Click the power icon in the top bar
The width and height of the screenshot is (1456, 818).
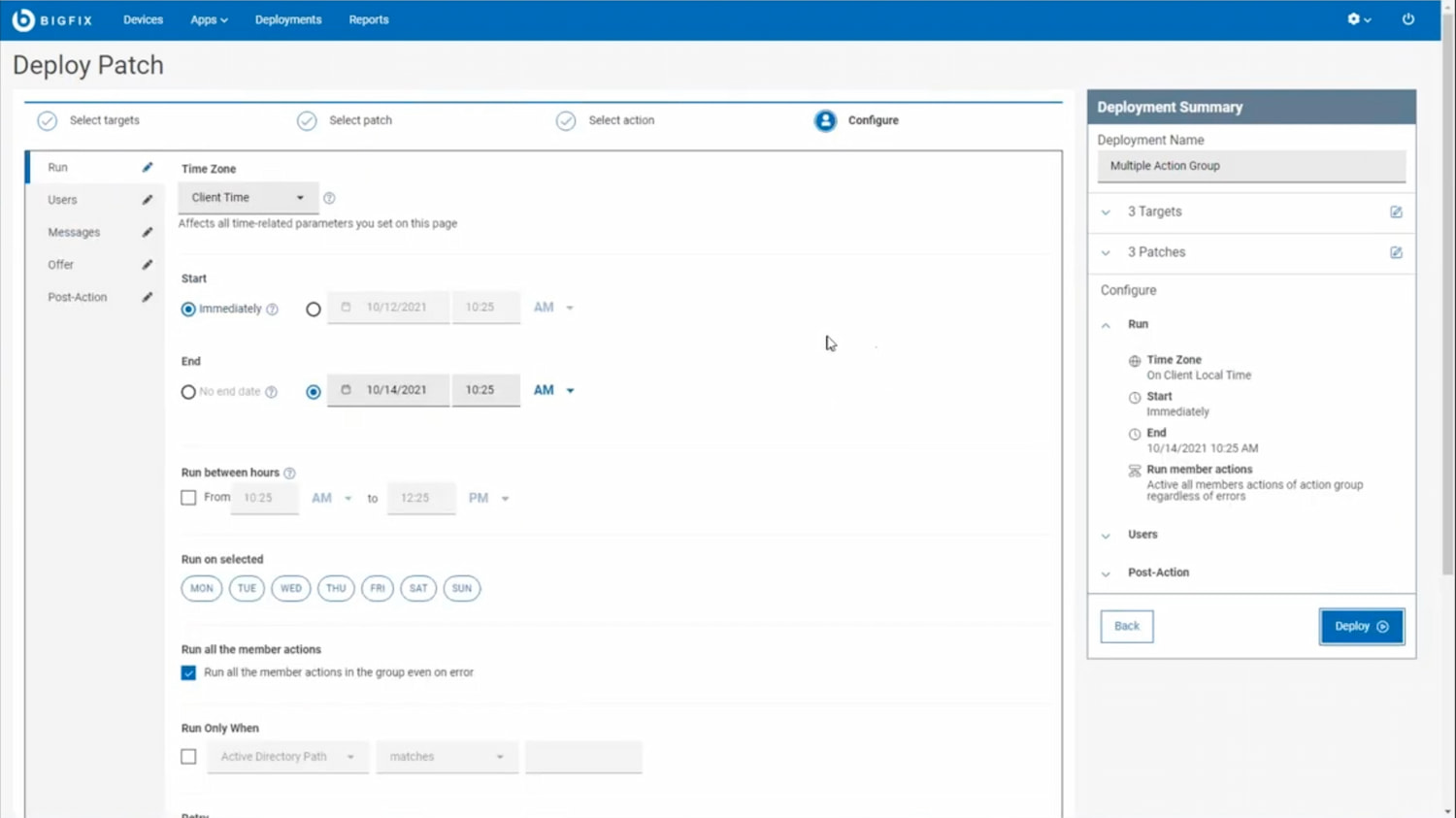click(1407, 18)
